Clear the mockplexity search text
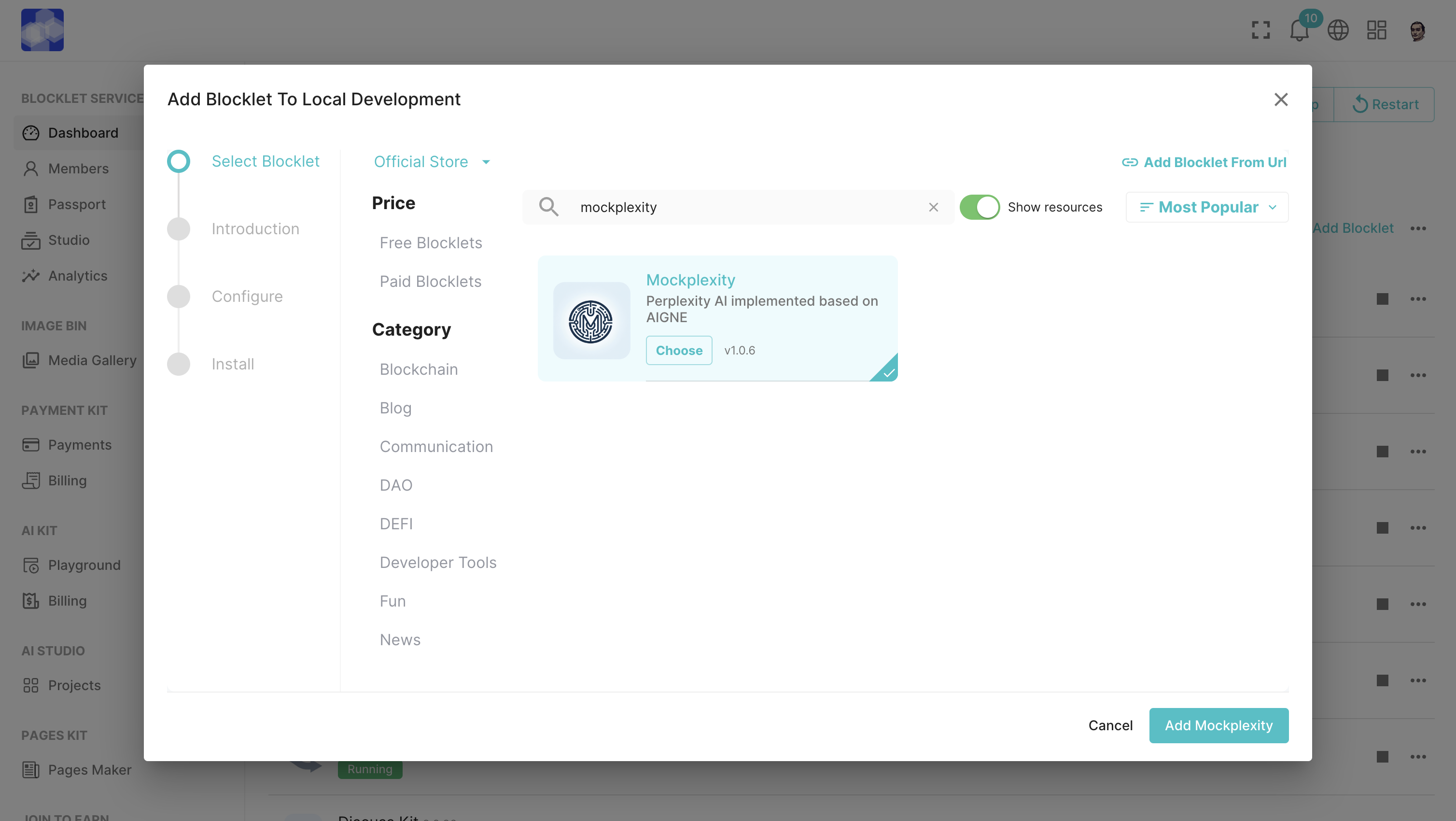1456x821 pixels. tap(933, 207)
